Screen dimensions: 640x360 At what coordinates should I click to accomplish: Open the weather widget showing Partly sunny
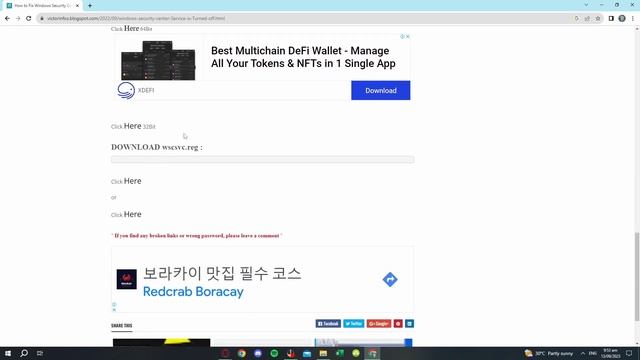pyautogui.click(x=549, y=353)
